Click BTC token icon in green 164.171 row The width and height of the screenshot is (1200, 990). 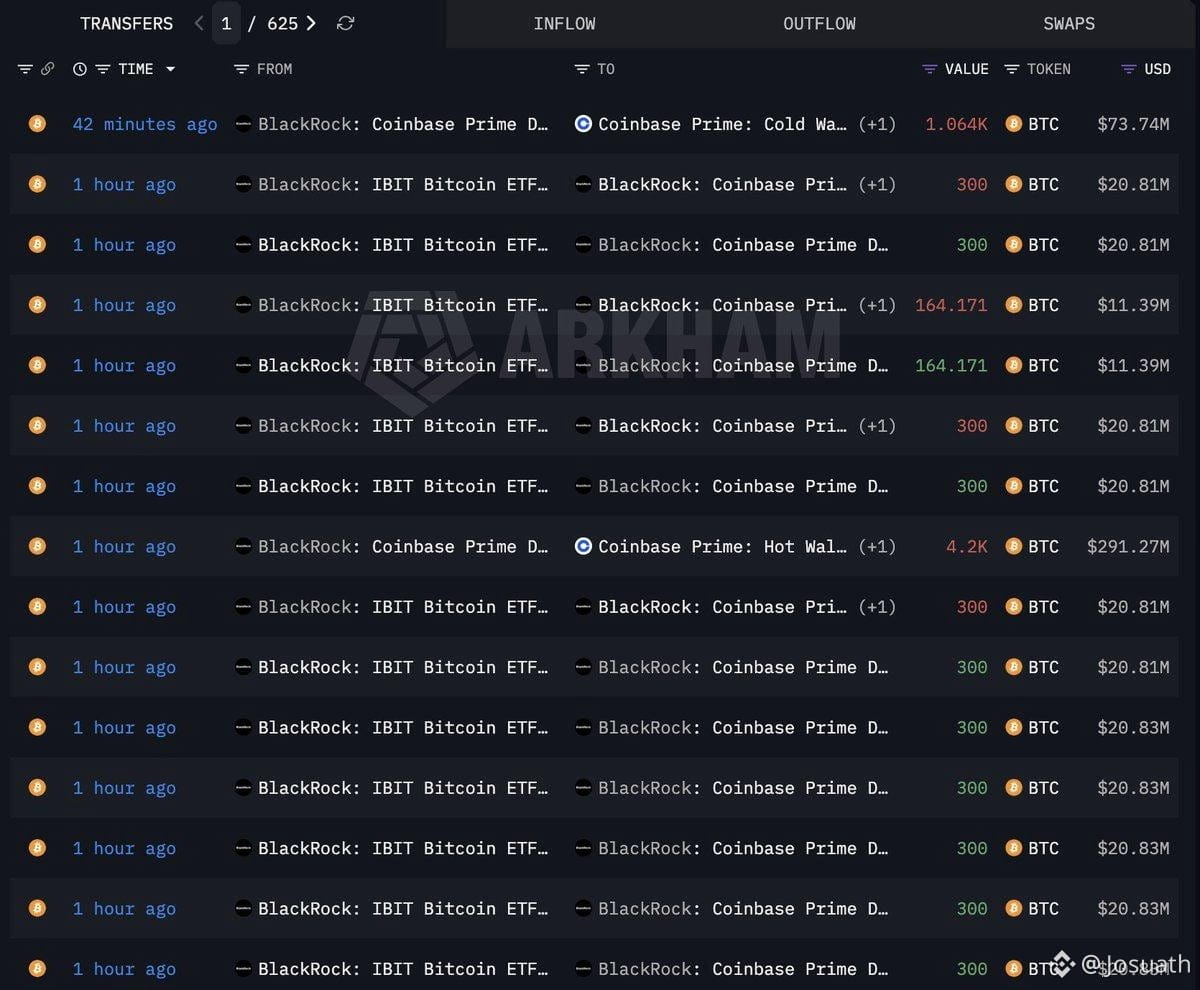tap(1013, 365)
